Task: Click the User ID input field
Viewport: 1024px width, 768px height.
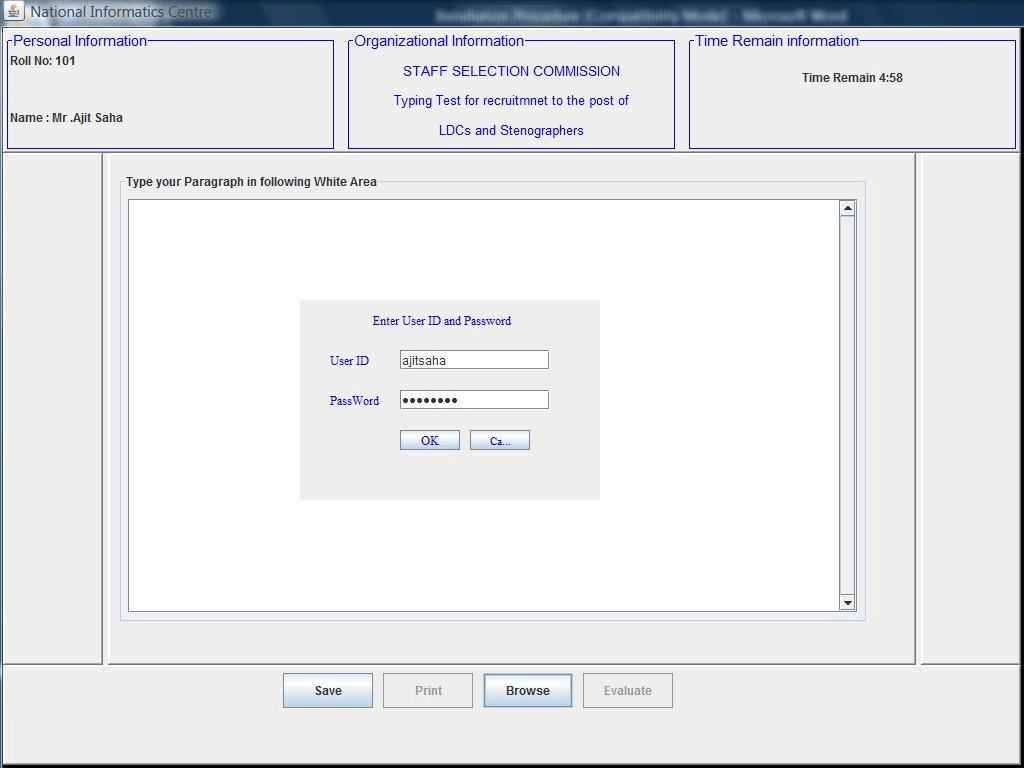Action: (474, 360)
